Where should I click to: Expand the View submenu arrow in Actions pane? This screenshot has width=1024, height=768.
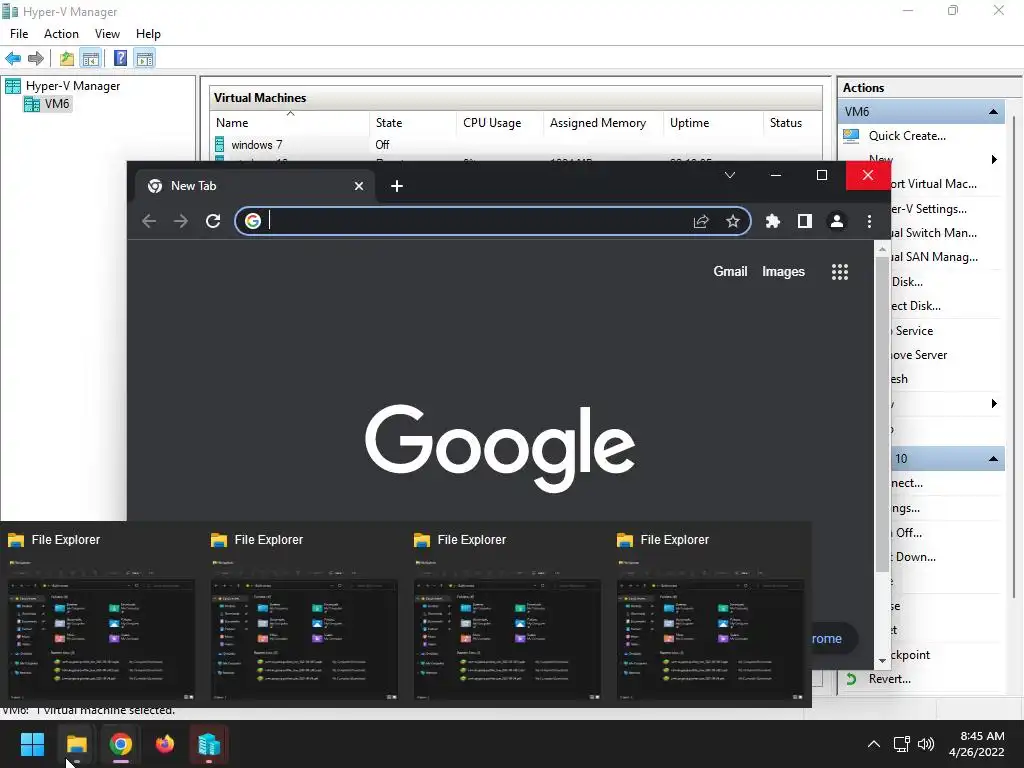click(994, 404)
